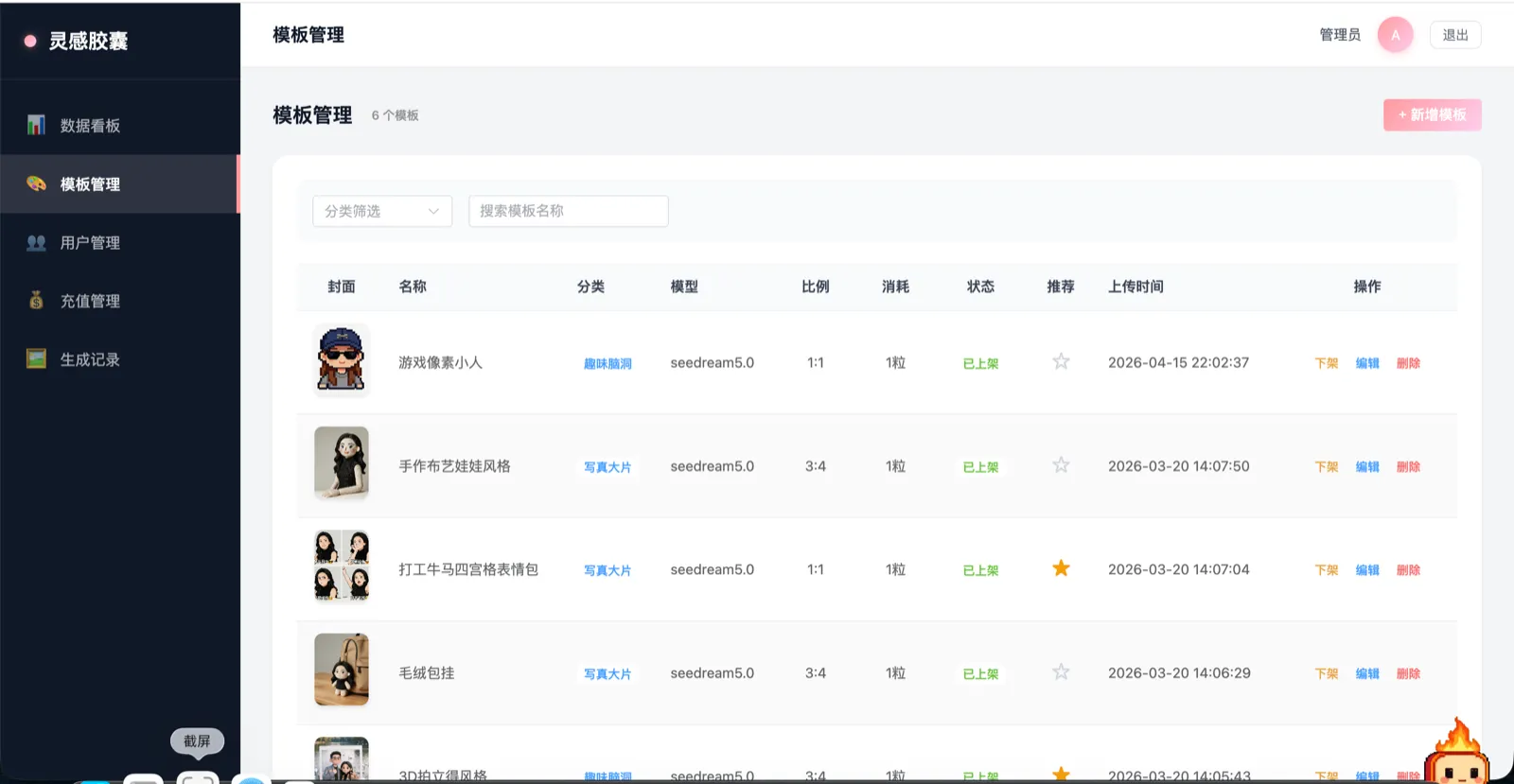This screenshot has height=784, width=1514.
Task: Focus the 搜索模板名称 search field
Action: coord(569,211)
